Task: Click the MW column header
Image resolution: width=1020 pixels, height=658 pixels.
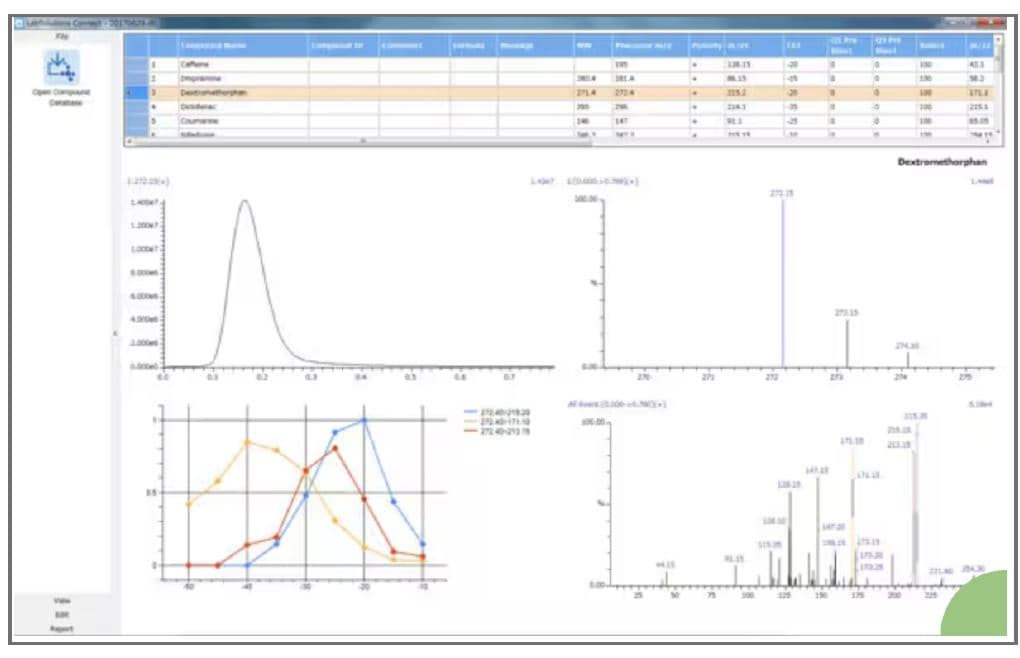Action: pyautogui.click(x=593, y=46)
